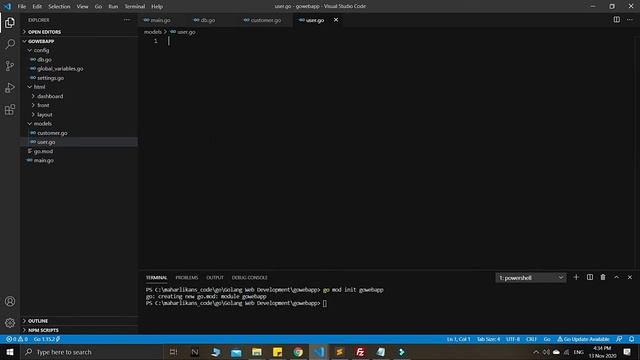Open Chrome from the taskbar
640x360 pixels.
298,352
